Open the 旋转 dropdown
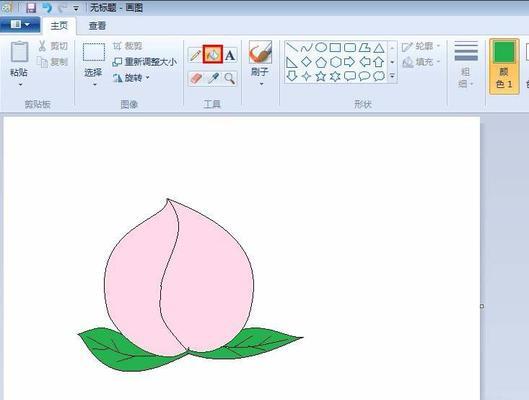Viewport: 529px width, 400px height. coord(131,78)
